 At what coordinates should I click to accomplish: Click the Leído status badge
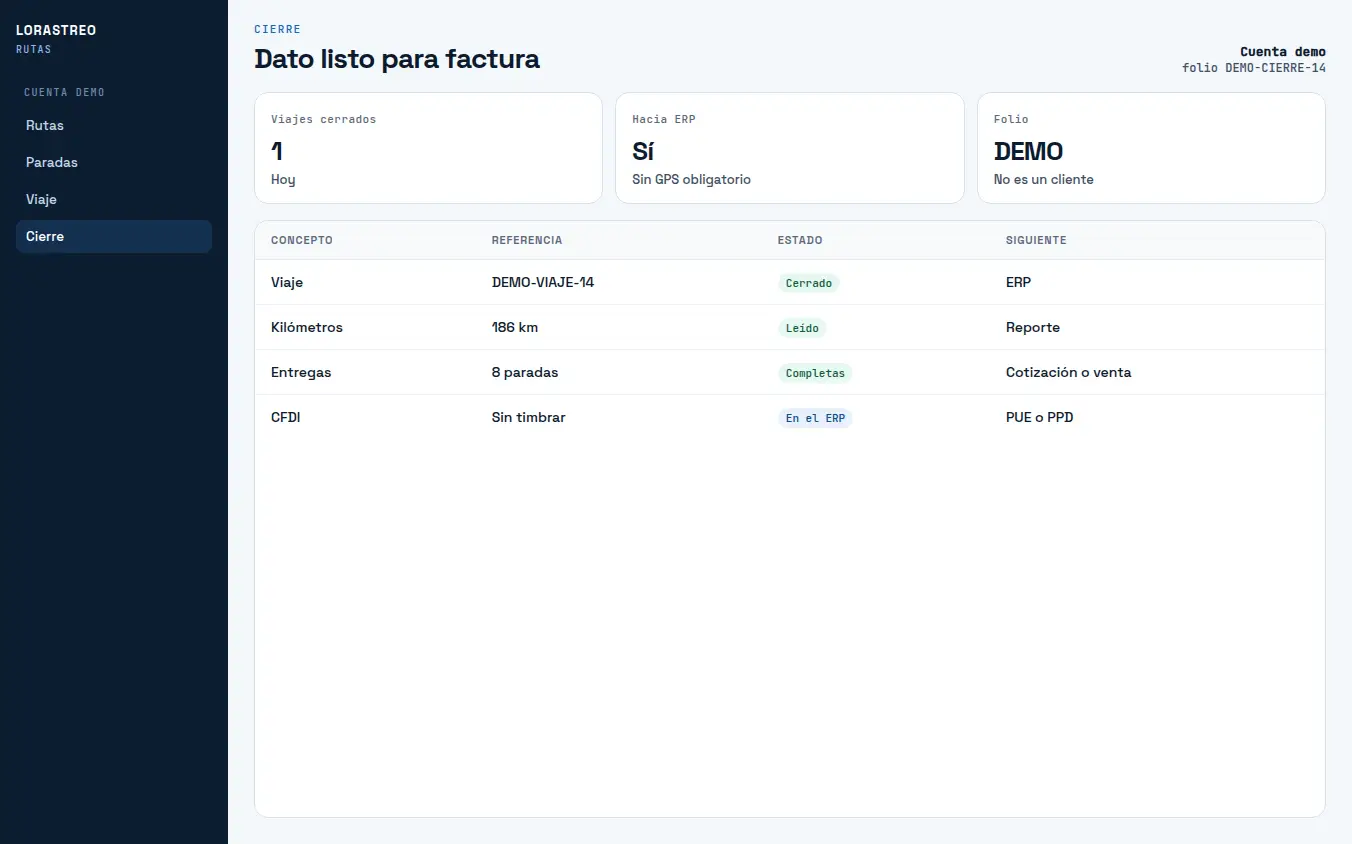[x=802, y=328]
